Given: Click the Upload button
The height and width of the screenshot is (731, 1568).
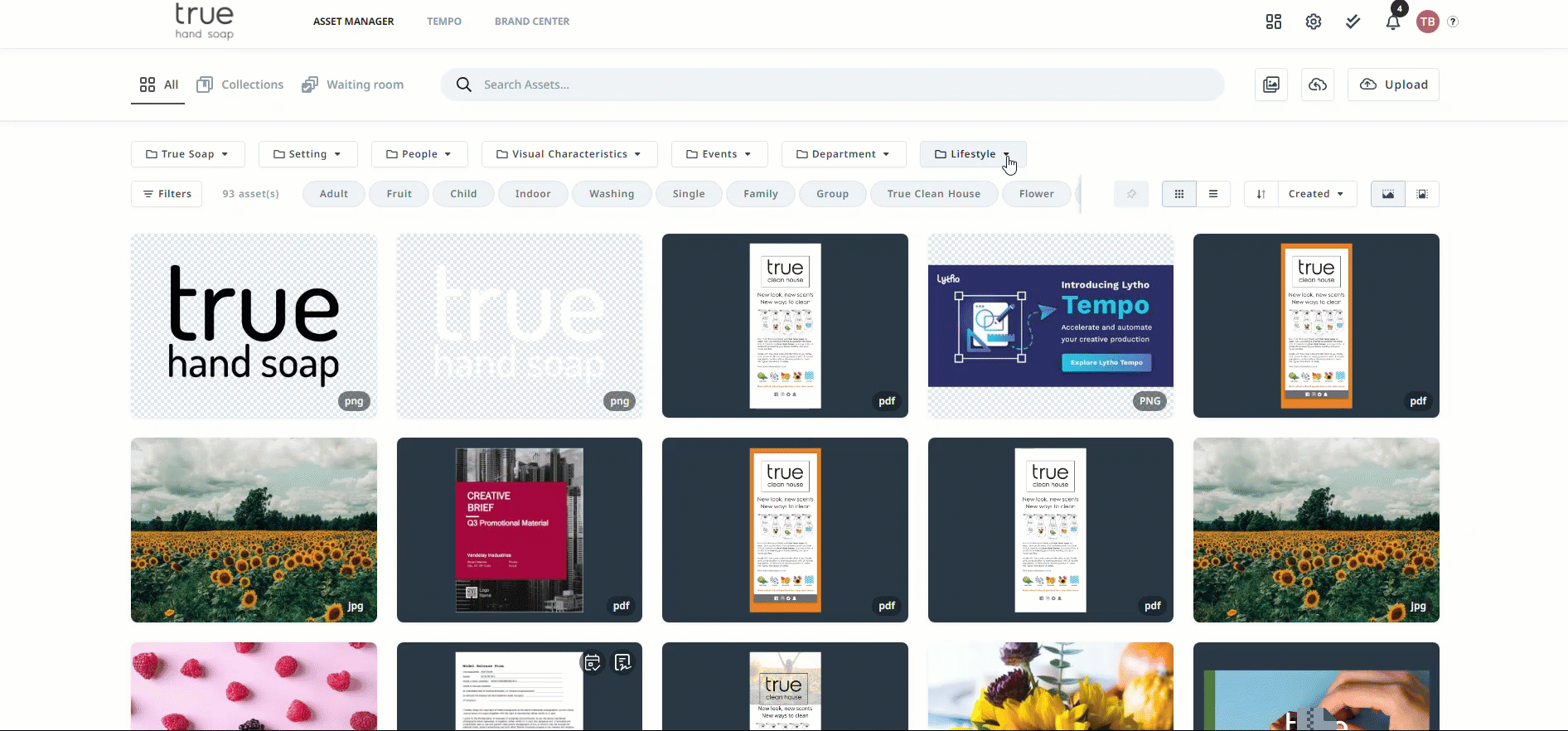Looking at the screenshot, I should coord(1394,85).
